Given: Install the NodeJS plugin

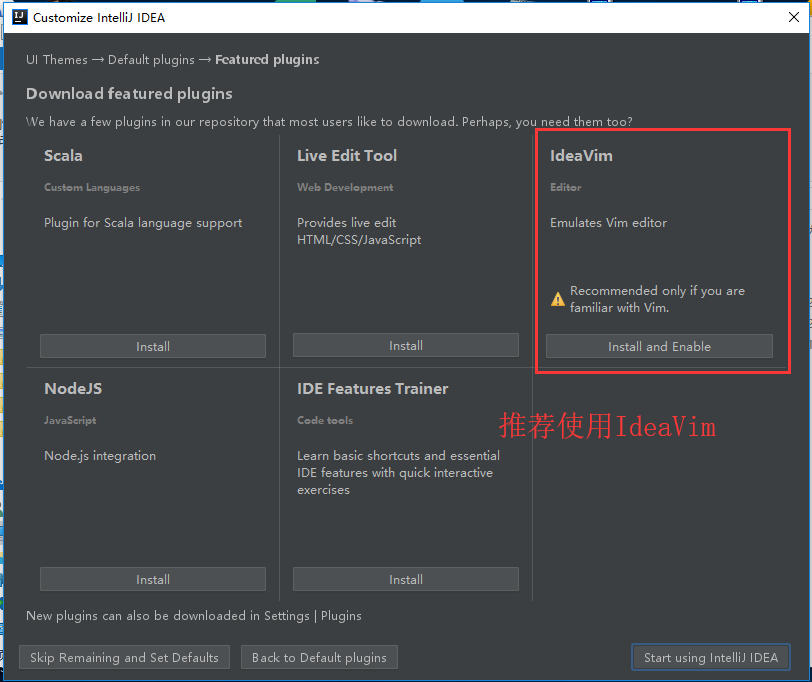Looking at the screenshot, I should (153, 579).
